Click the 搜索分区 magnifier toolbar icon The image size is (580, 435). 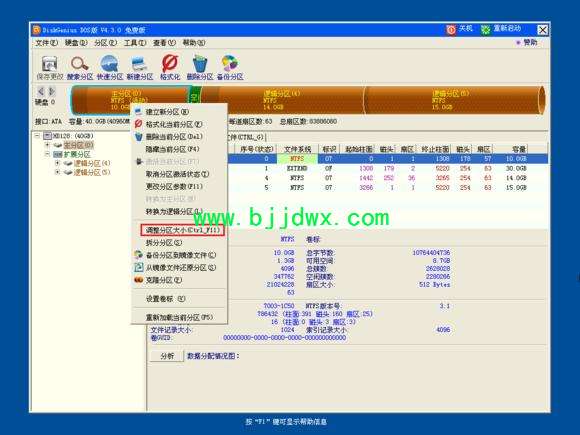80,64
